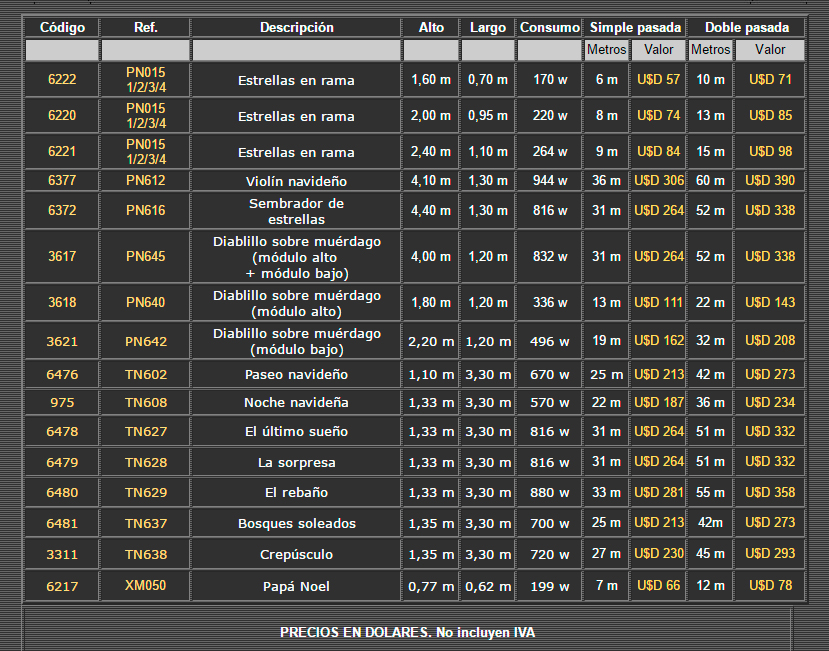This screenshot has width=829, height=651.
Task: Click the Código column header
Action: click(x=62, y=28)
